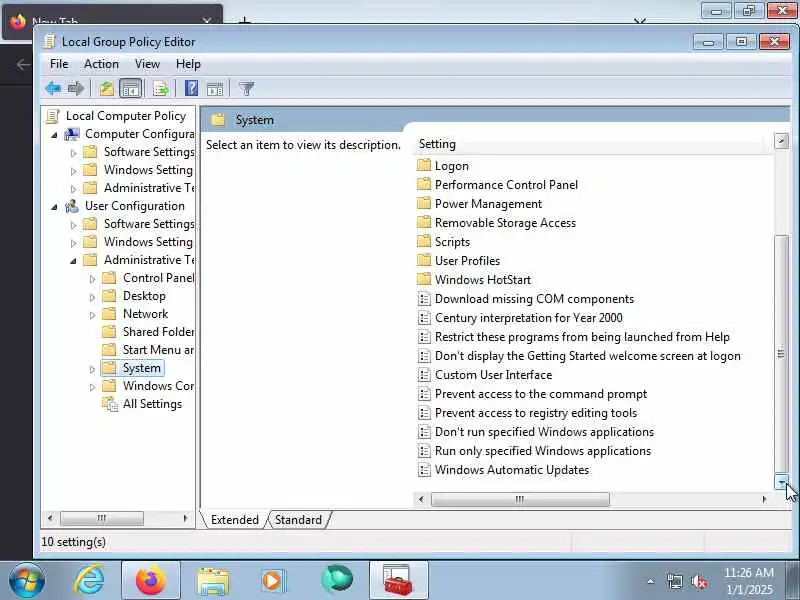Toggle the Show/Hide Action Pane icon
The image size is (800, 600).
click(215, 89)
